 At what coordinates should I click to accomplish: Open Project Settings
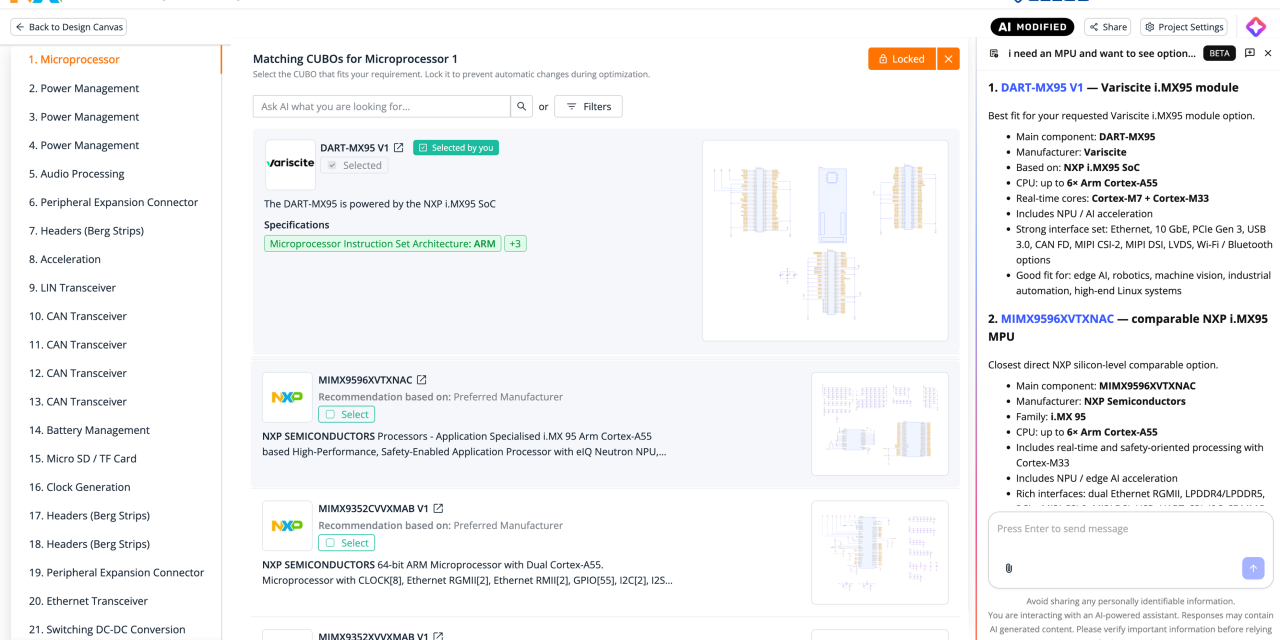point(1184,27)
